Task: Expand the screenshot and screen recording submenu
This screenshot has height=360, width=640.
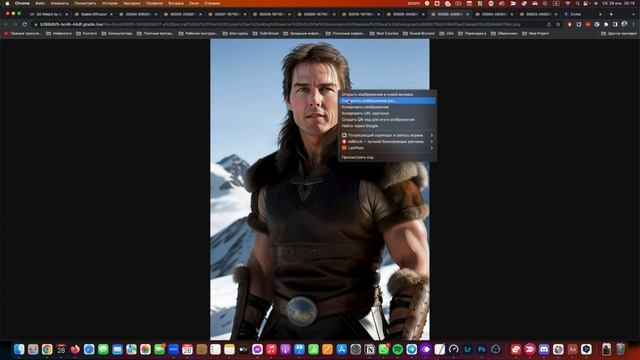Action: [387, 135]
